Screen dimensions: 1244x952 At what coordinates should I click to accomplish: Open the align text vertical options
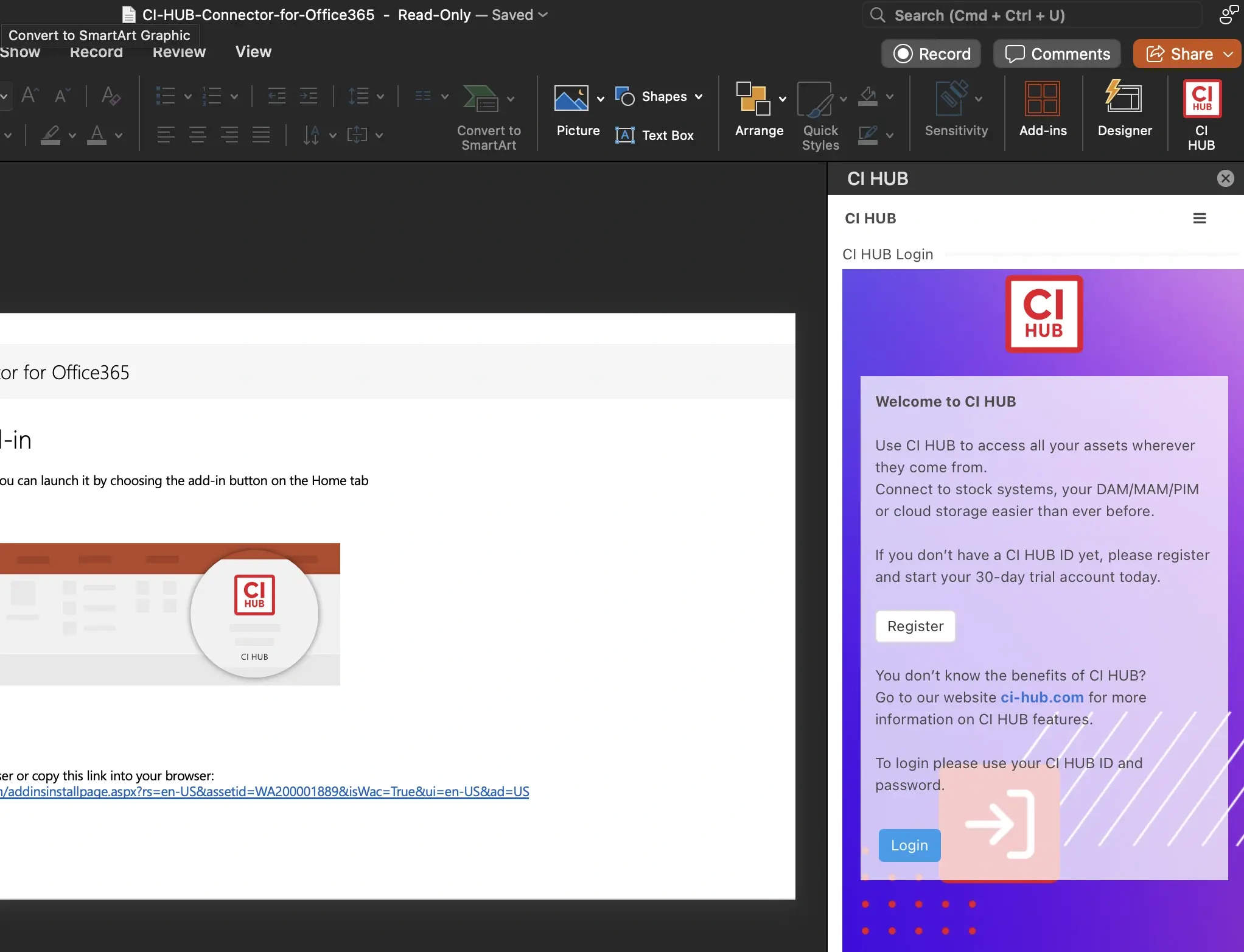pyautogui.click(x=357, y=135)
